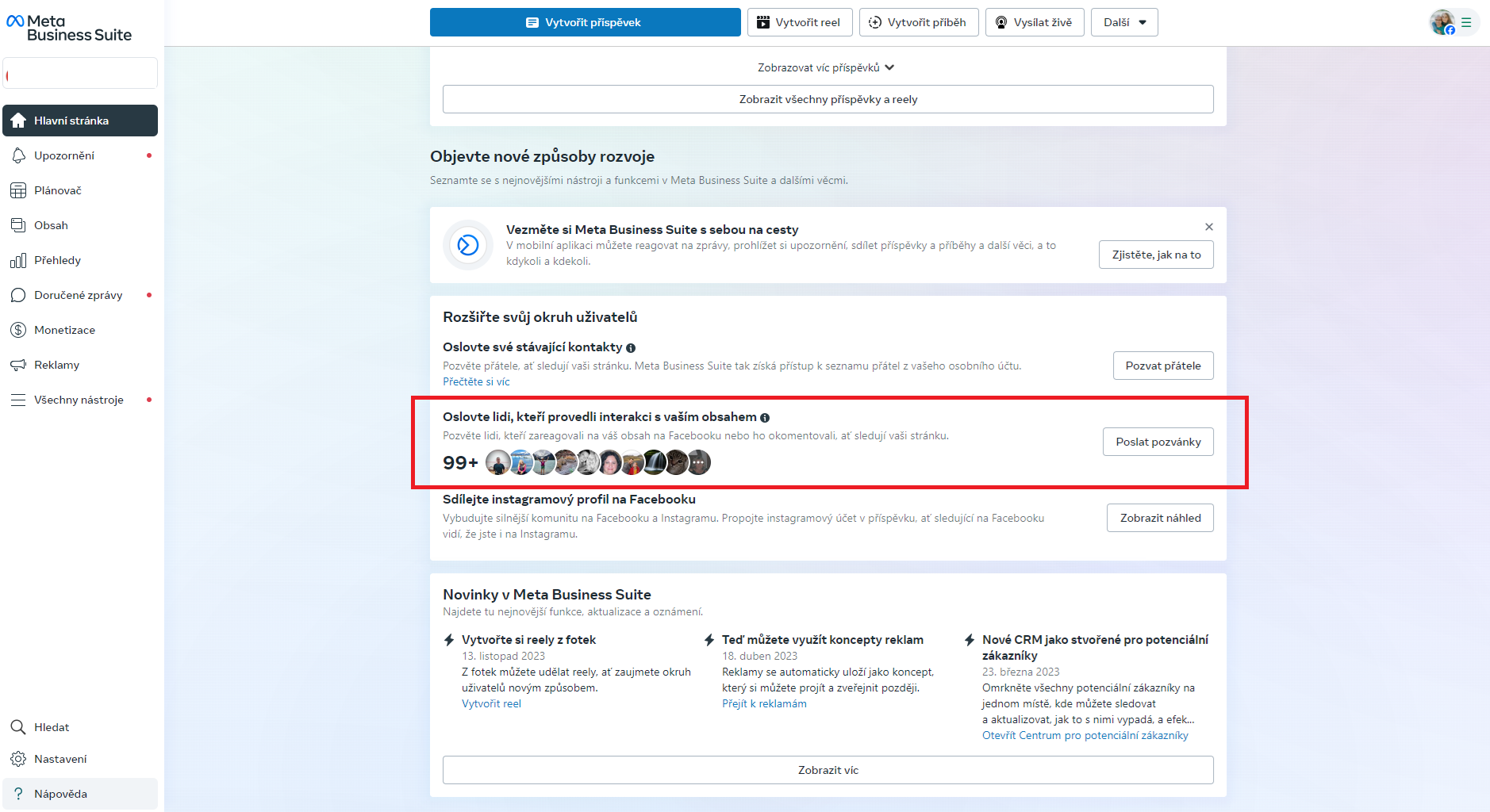The height and width of the screenshot is (812, 1490).
Task: Click the Obsah content icon
Action: point(18,225)
